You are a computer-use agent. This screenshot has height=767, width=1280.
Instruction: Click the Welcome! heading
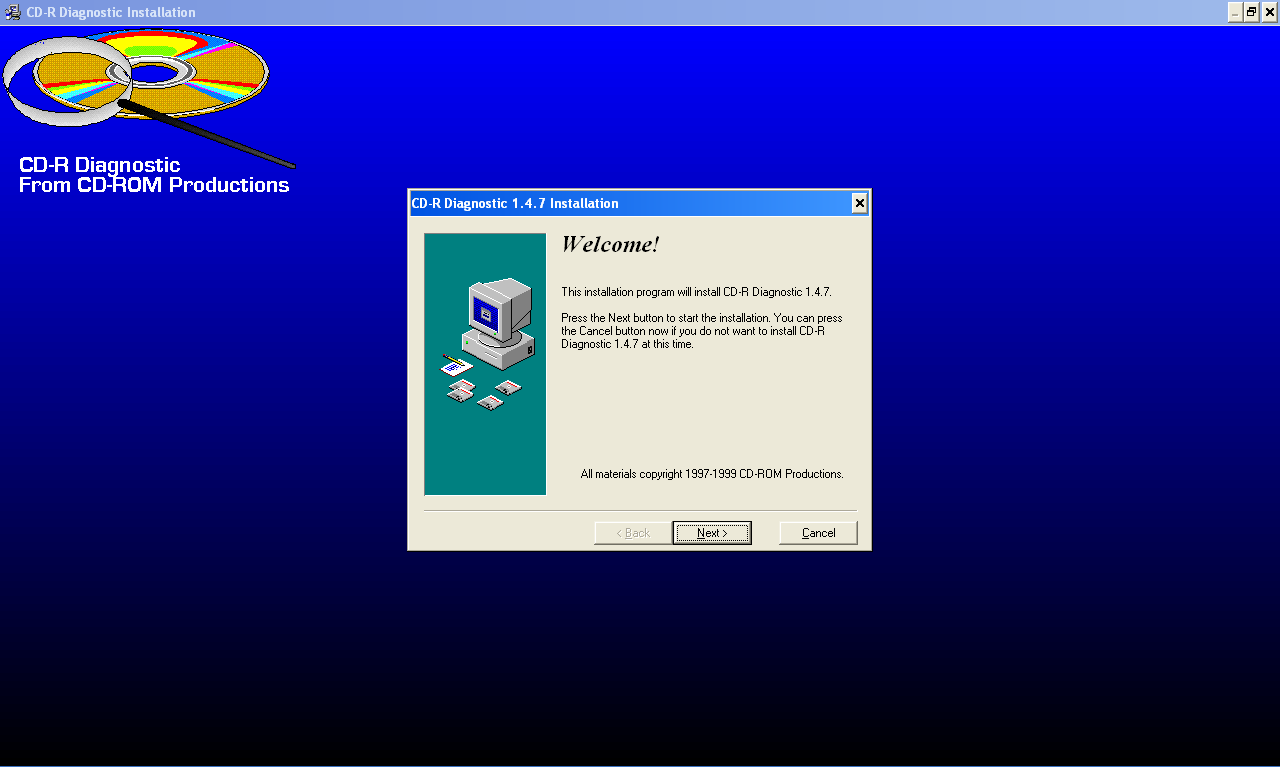pyautogui.click(x=610, y=245)
